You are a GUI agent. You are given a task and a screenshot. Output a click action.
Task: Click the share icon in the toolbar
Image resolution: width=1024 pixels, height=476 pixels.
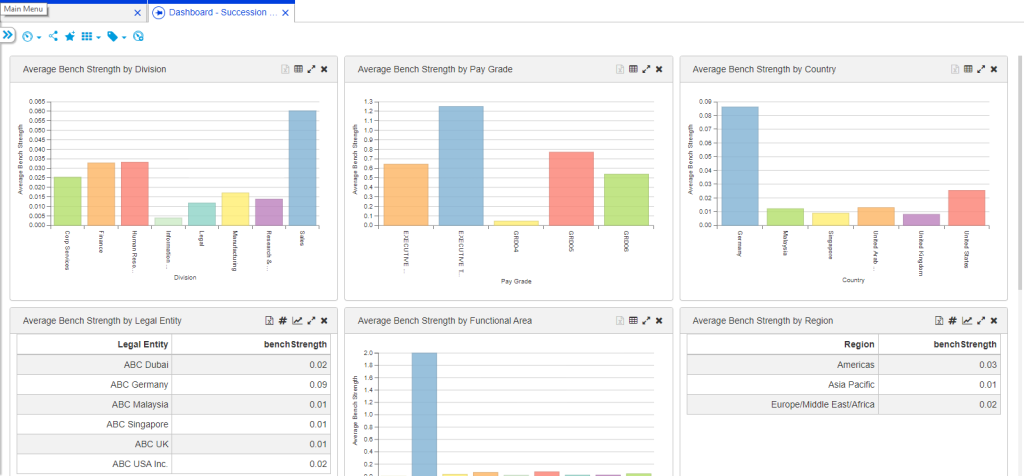click(x=53, y=36)
